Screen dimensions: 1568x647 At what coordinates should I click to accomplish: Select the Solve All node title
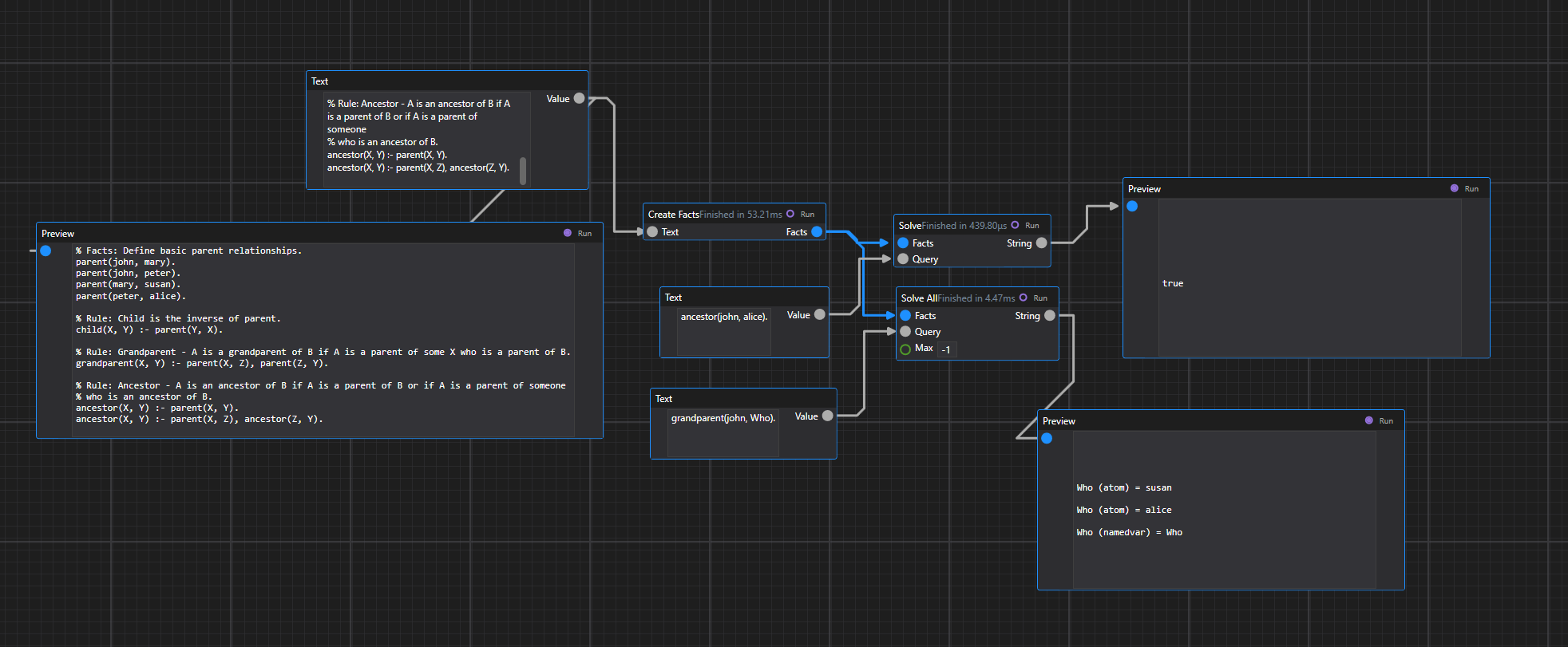coord(919,298)
